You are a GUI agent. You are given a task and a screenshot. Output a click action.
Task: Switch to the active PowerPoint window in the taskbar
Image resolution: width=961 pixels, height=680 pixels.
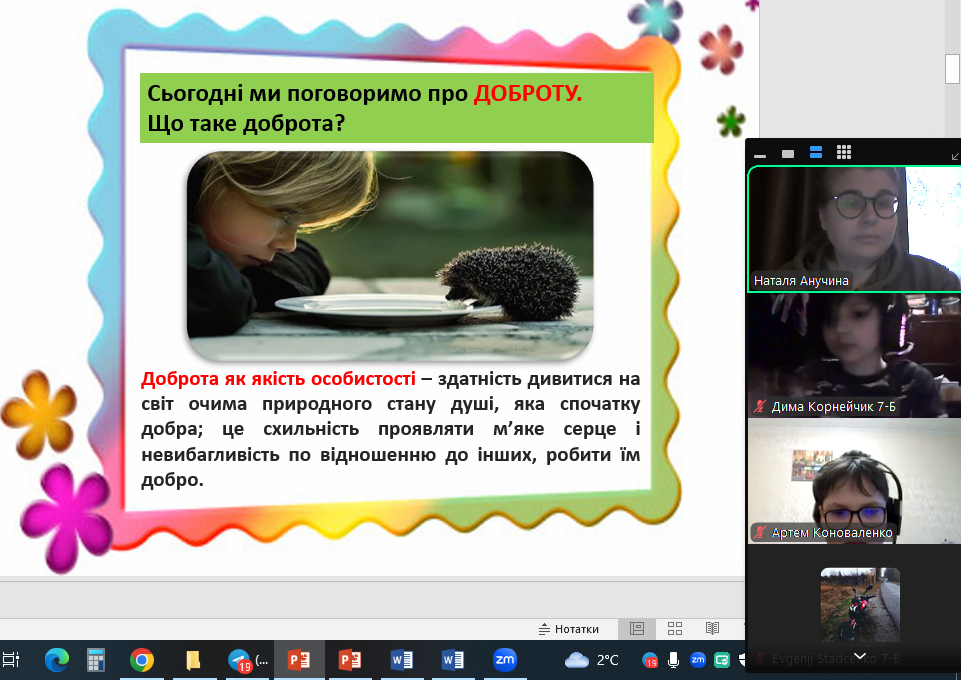click(299, 660)
